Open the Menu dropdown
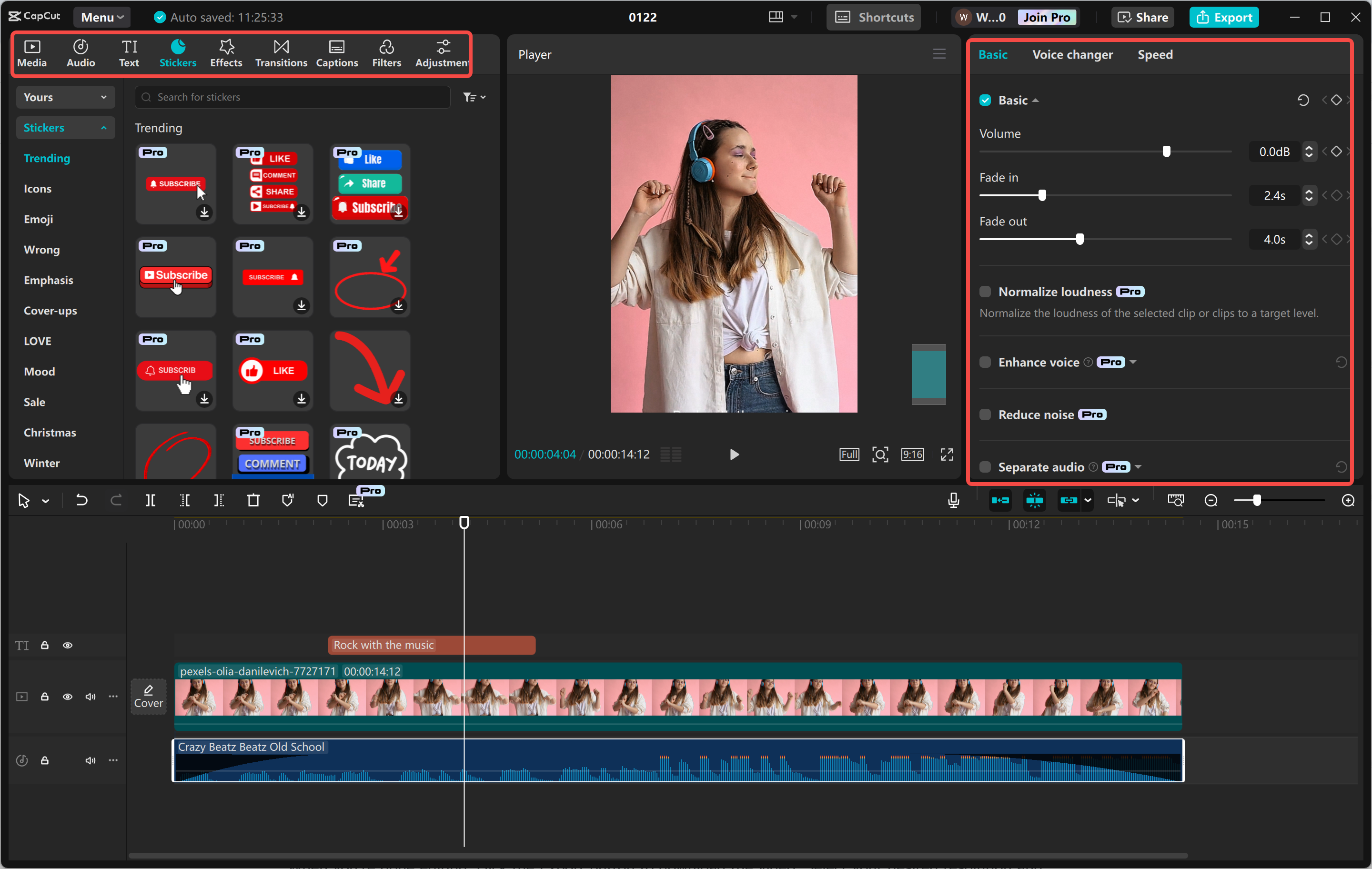The width and height of the screenshot is (1372, 869). click(101, 17)
